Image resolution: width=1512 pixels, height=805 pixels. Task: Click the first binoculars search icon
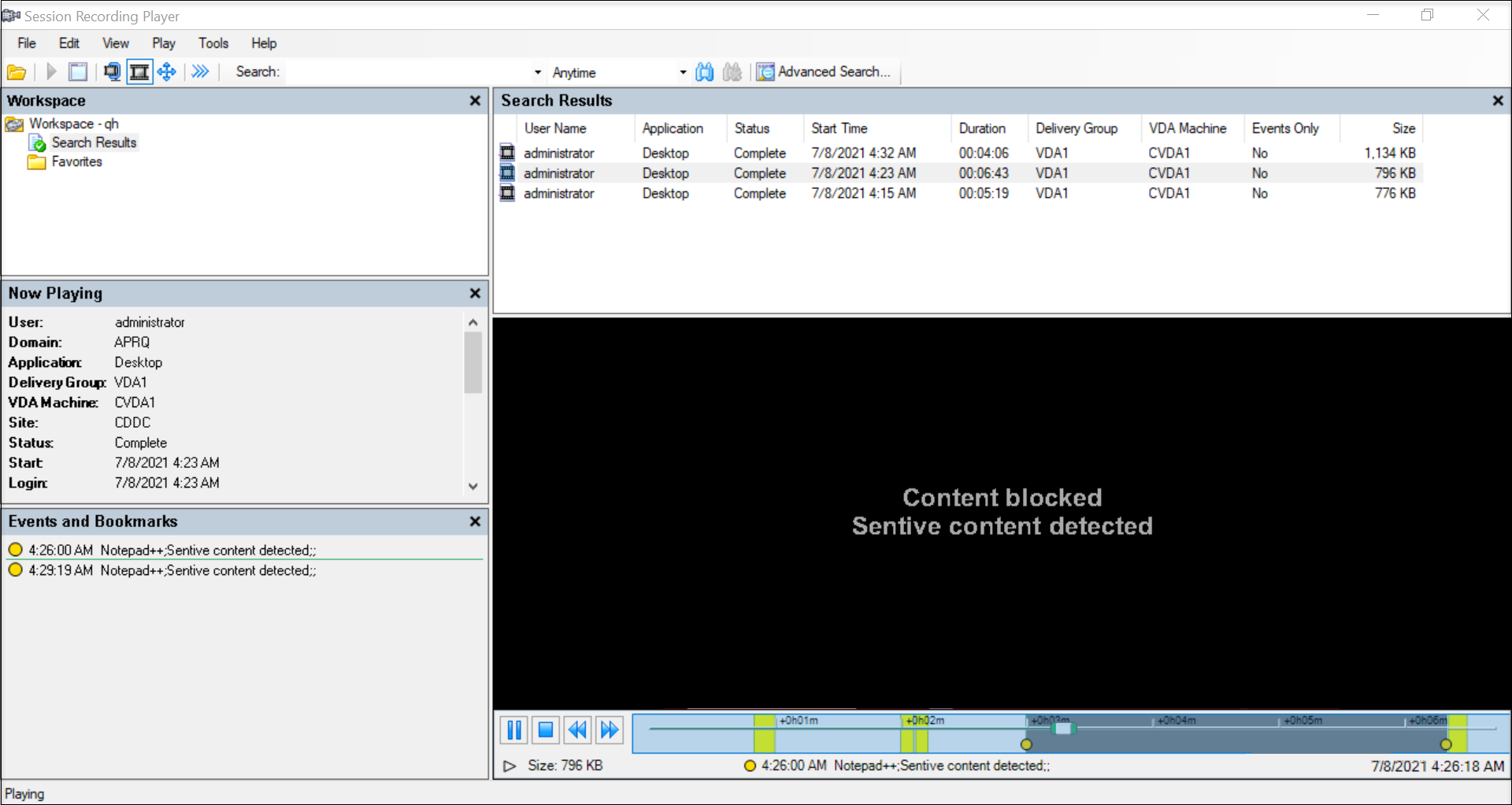[x=705, y=72]
